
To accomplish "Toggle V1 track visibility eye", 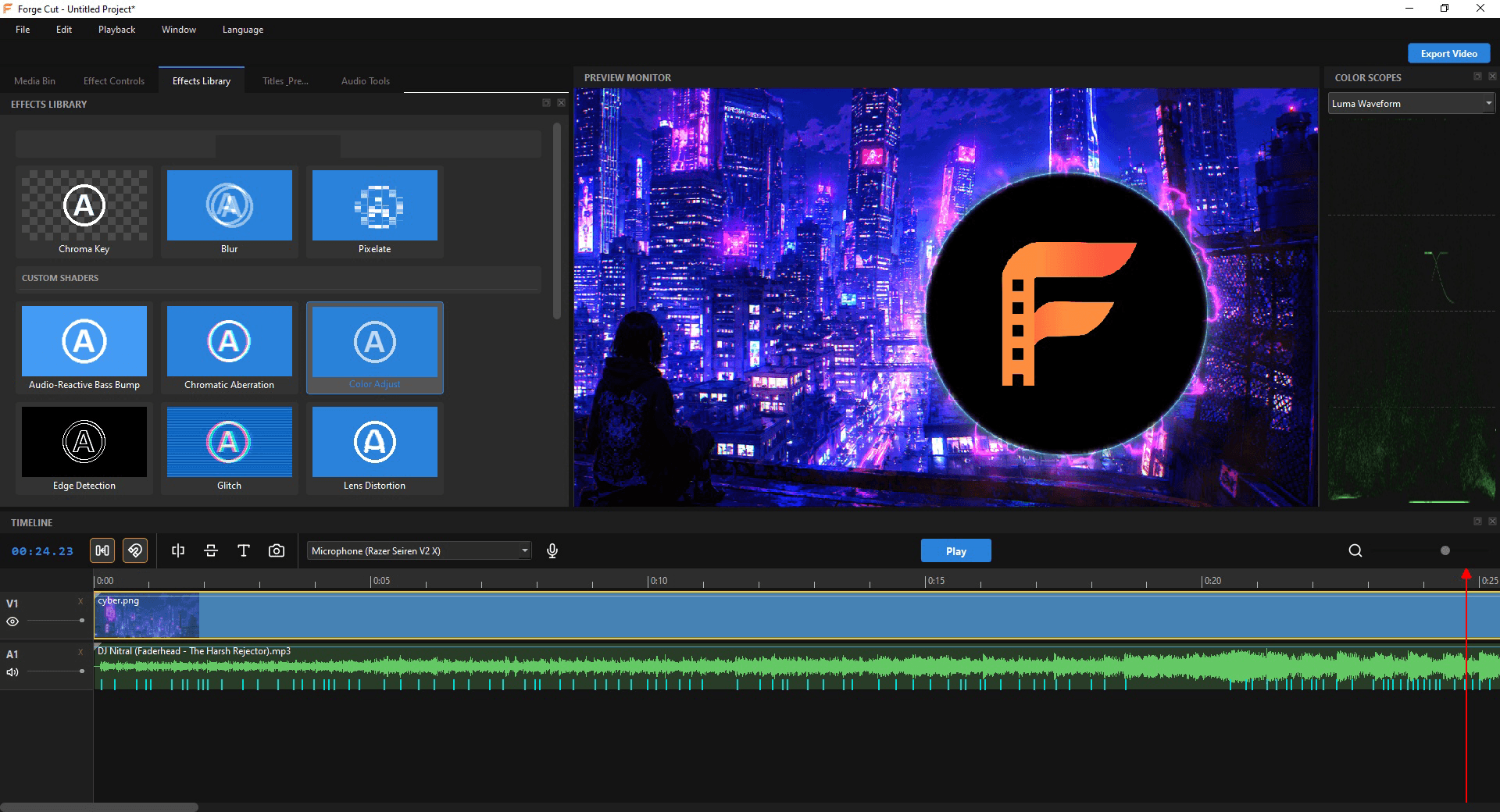I will coord(12,621).
